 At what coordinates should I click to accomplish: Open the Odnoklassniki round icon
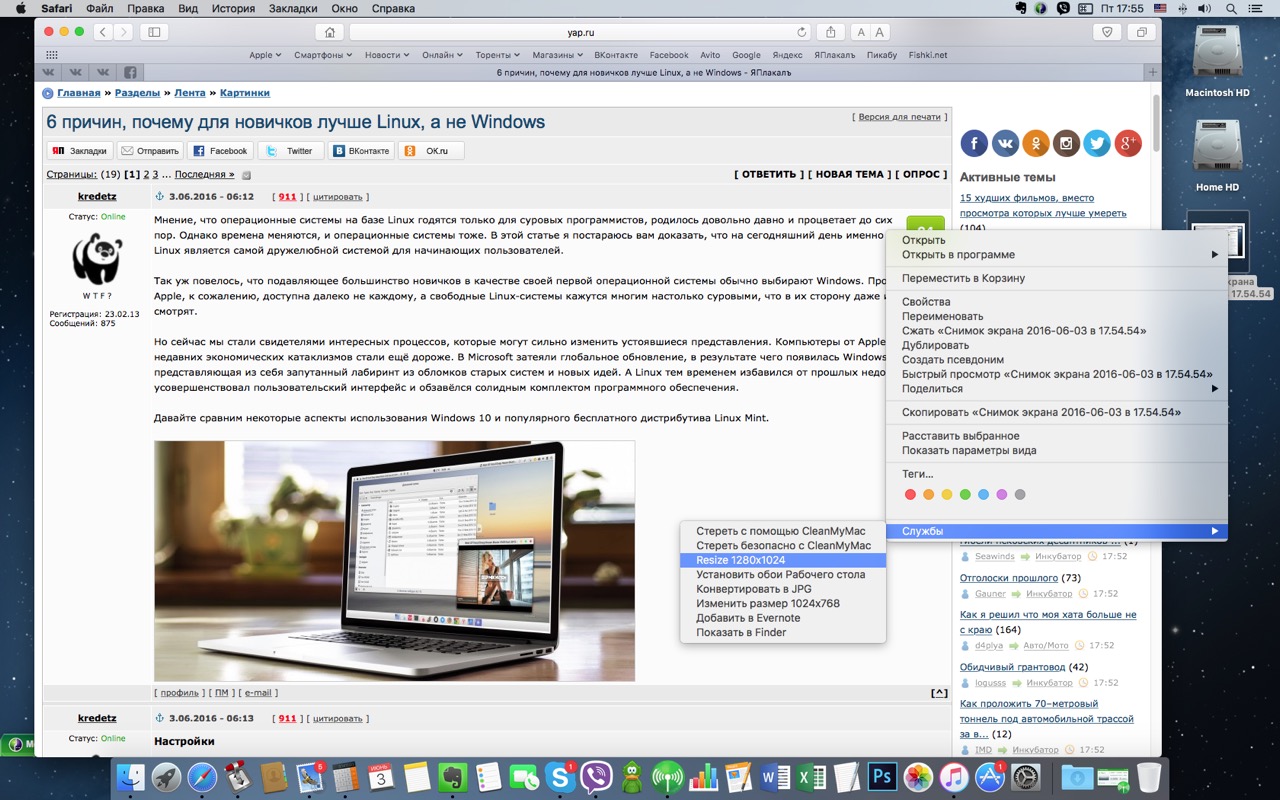pyautogui.click(x=1036, y=143)
